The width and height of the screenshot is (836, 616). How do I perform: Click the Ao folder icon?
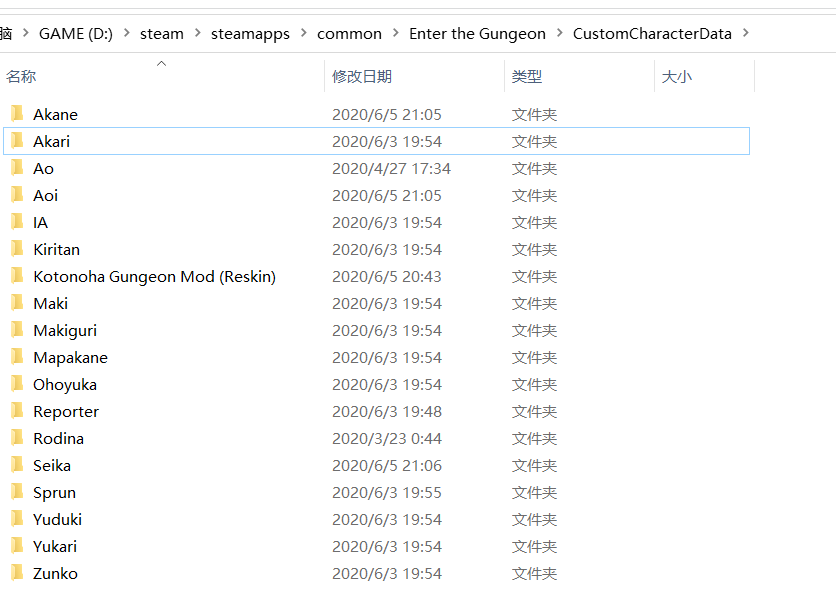click(x=17, y=168)
